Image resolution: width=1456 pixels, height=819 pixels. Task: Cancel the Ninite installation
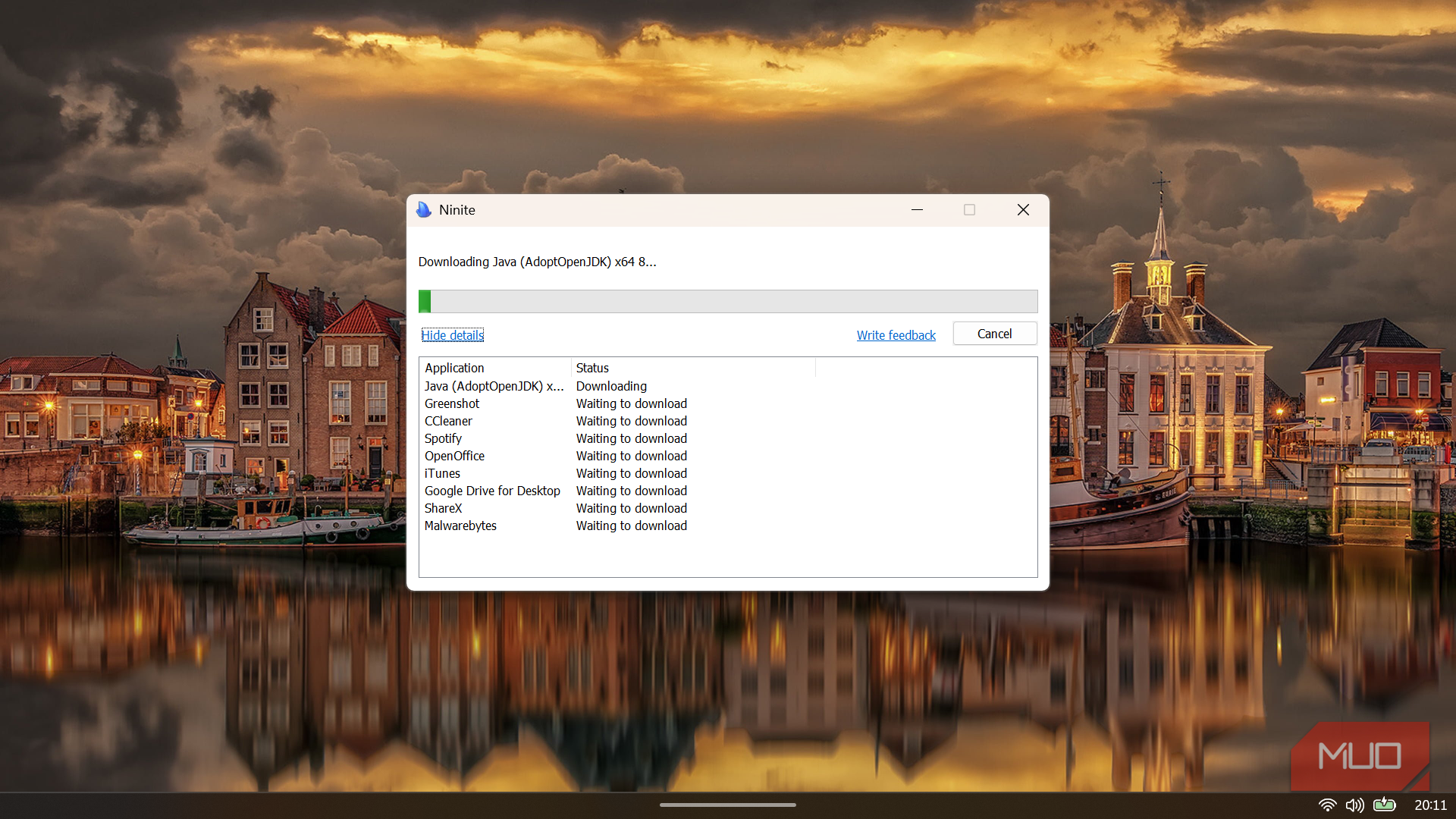(x=994, y=334)
